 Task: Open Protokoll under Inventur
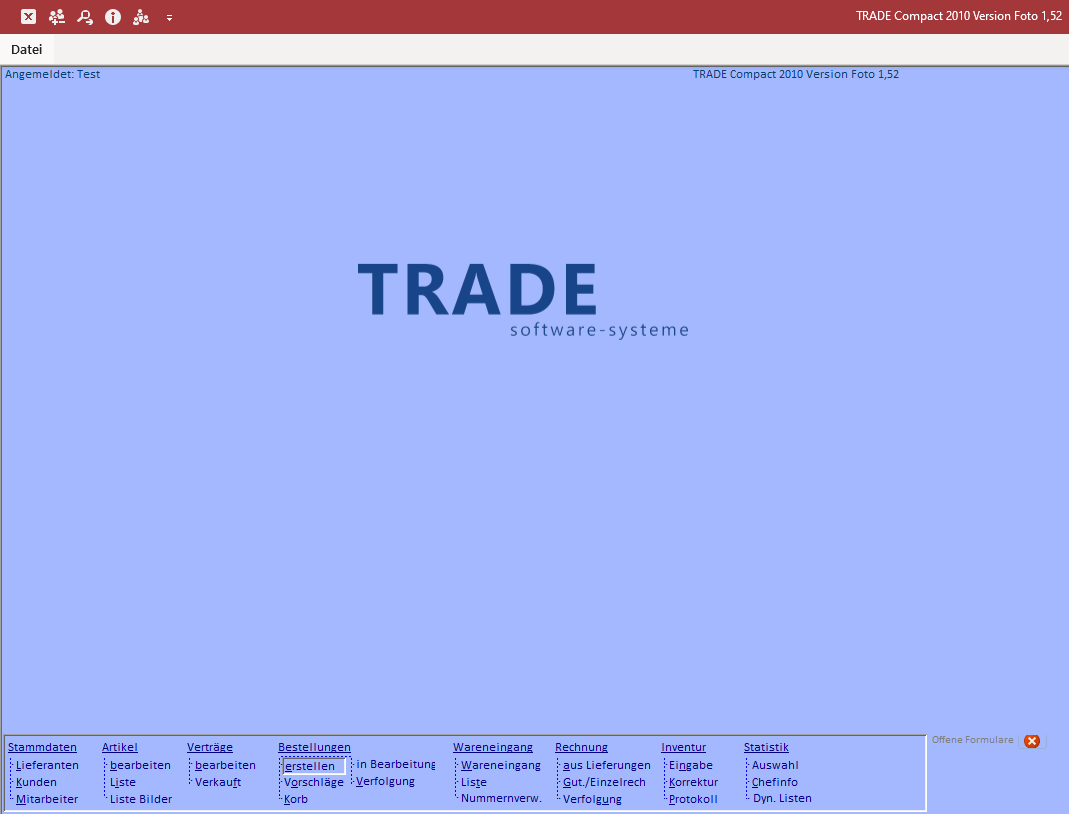[x=693, y=799]
